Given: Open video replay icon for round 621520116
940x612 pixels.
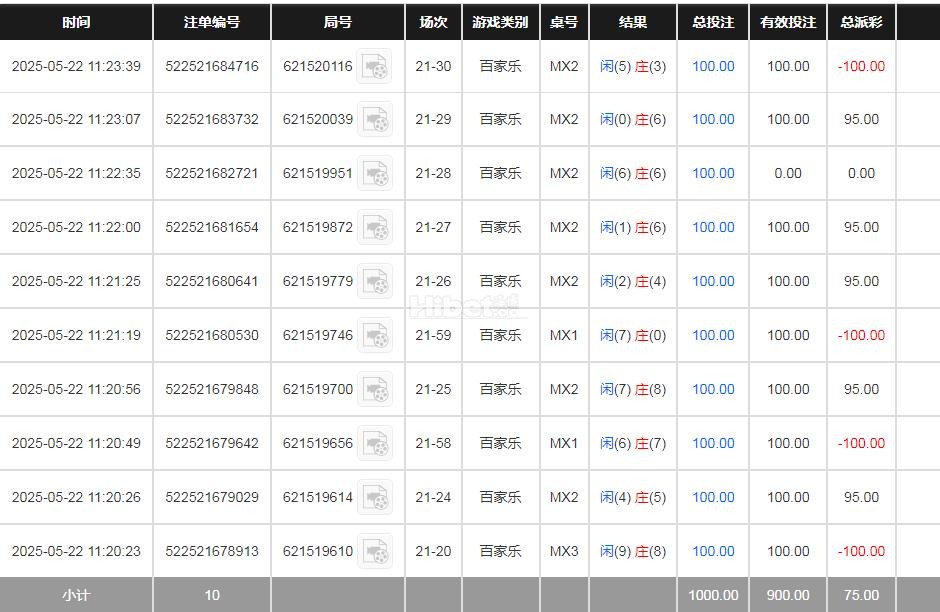Looking at the screenshot, I should [375, 67].
